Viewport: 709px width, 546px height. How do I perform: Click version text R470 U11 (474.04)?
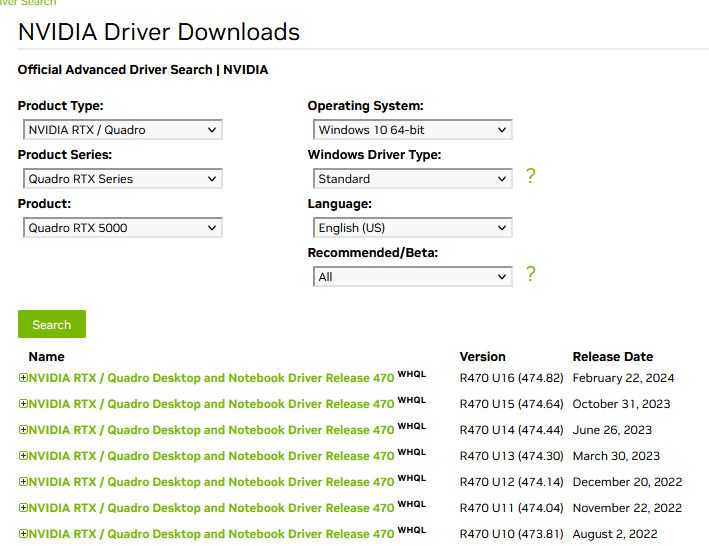pos(511,508)
